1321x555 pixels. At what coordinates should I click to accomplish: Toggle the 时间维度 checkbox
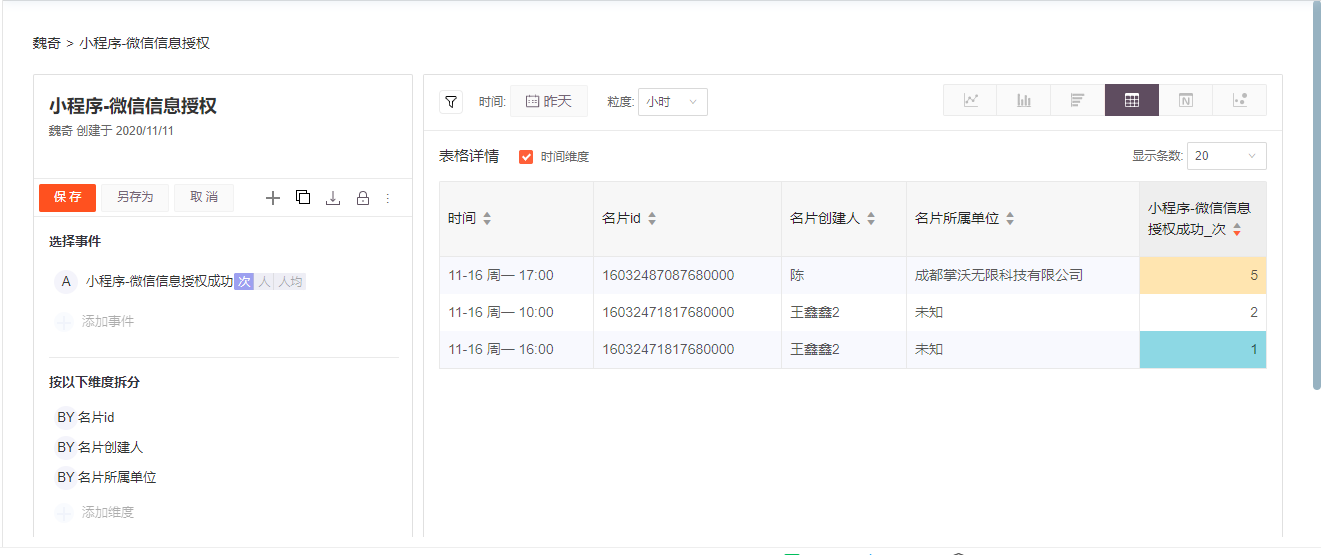(526, 157)
